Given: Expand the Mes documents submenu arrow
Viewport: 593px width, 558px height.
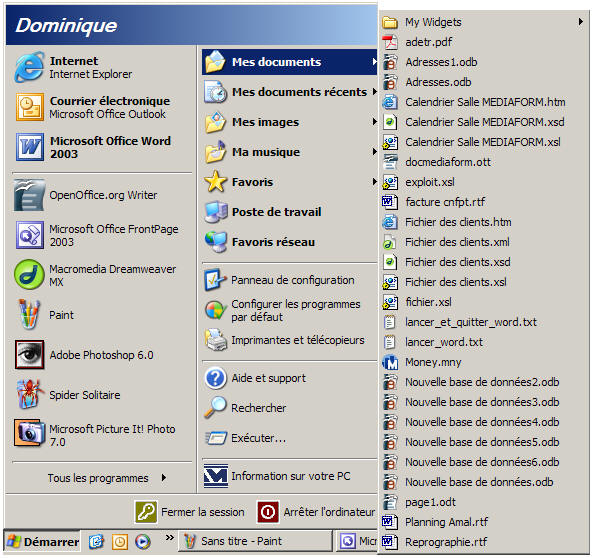Looking at the screenshot, I should tap(374, 62).
